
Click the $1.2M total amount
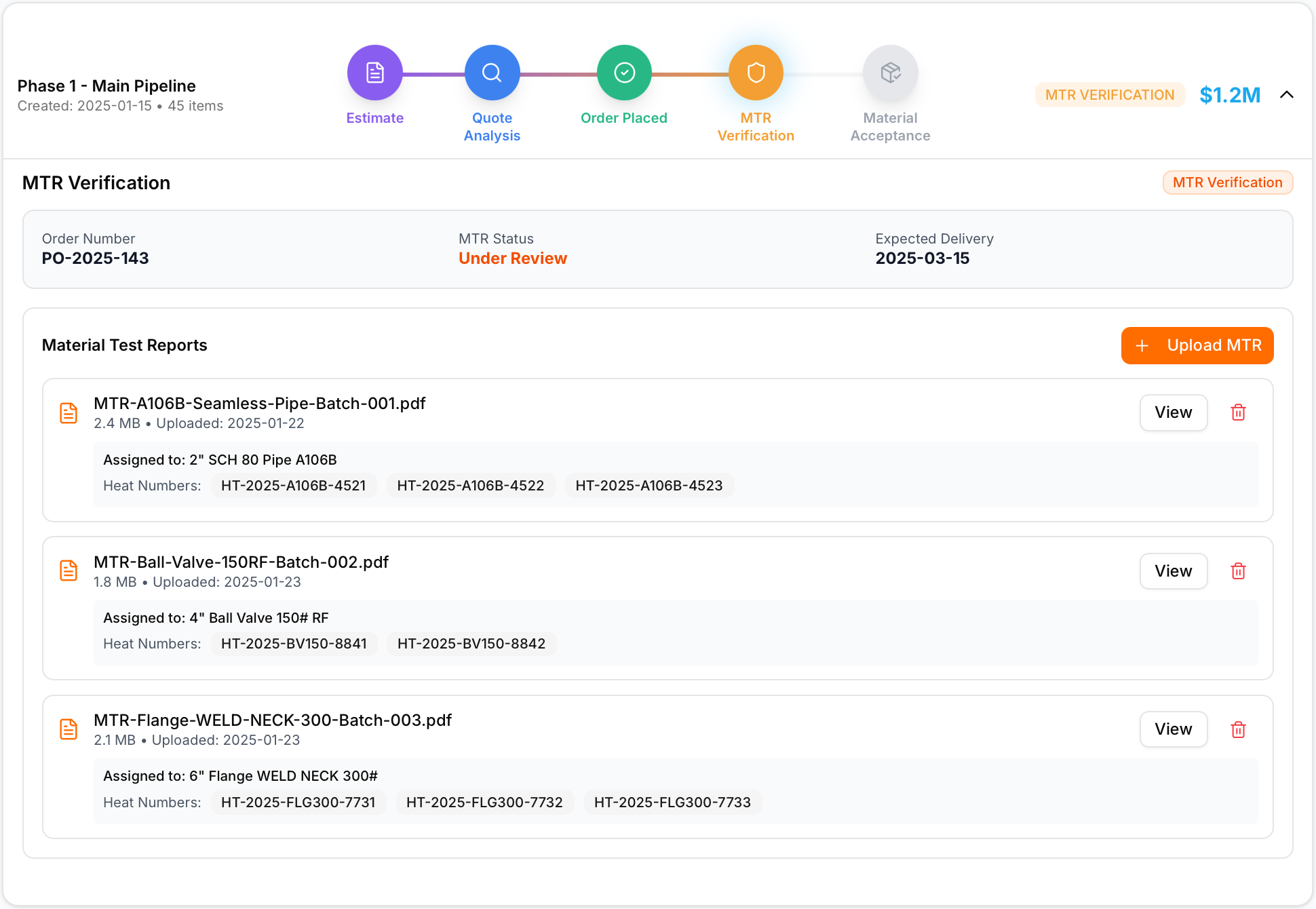[1230, 95]
